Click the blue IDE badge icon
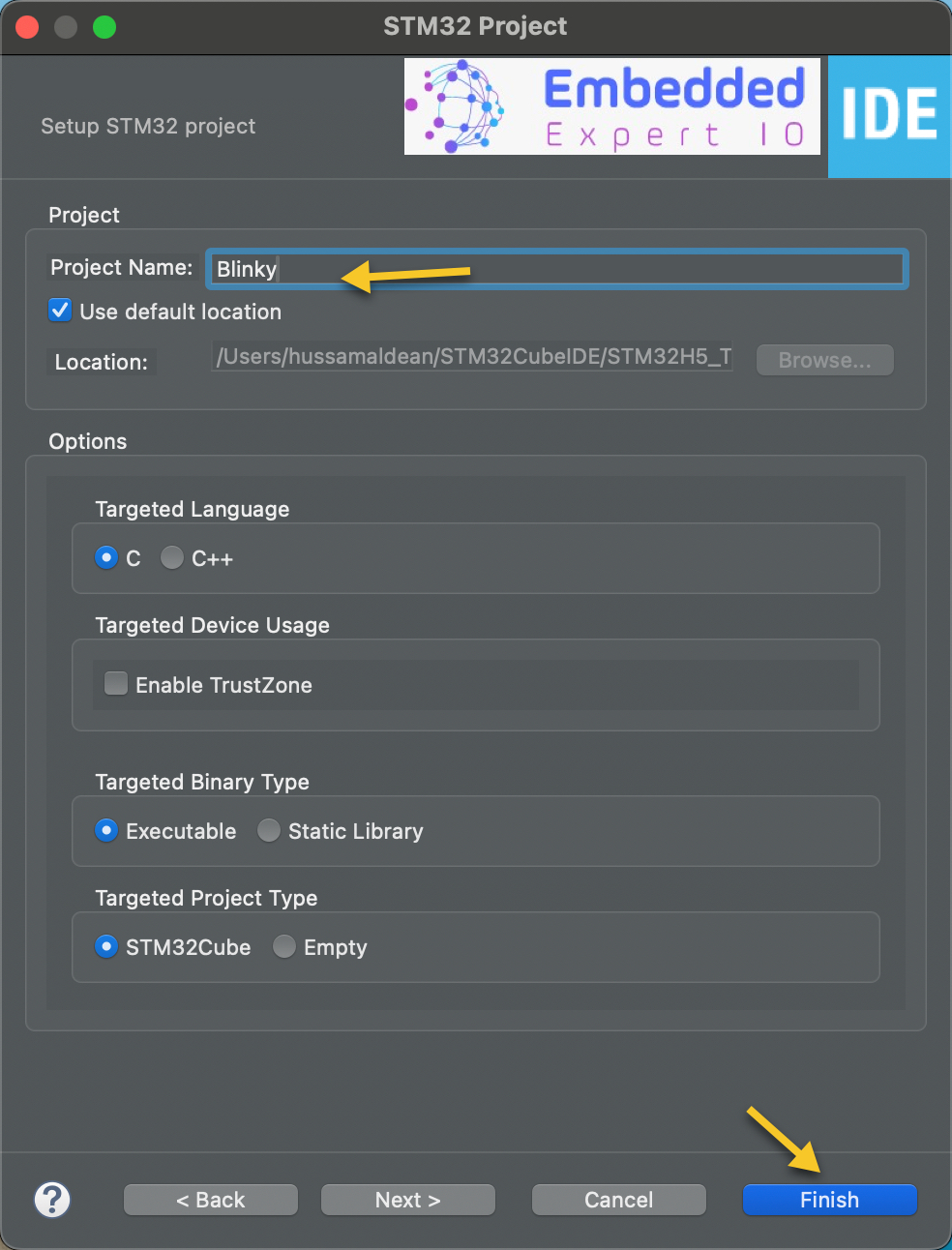This screenshot has height=1250, width=952. (889, 116)
